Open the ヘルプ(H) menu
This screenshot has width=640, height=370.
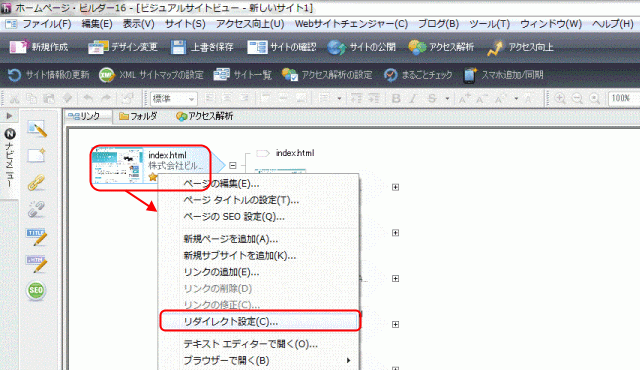tap(613, 24)
